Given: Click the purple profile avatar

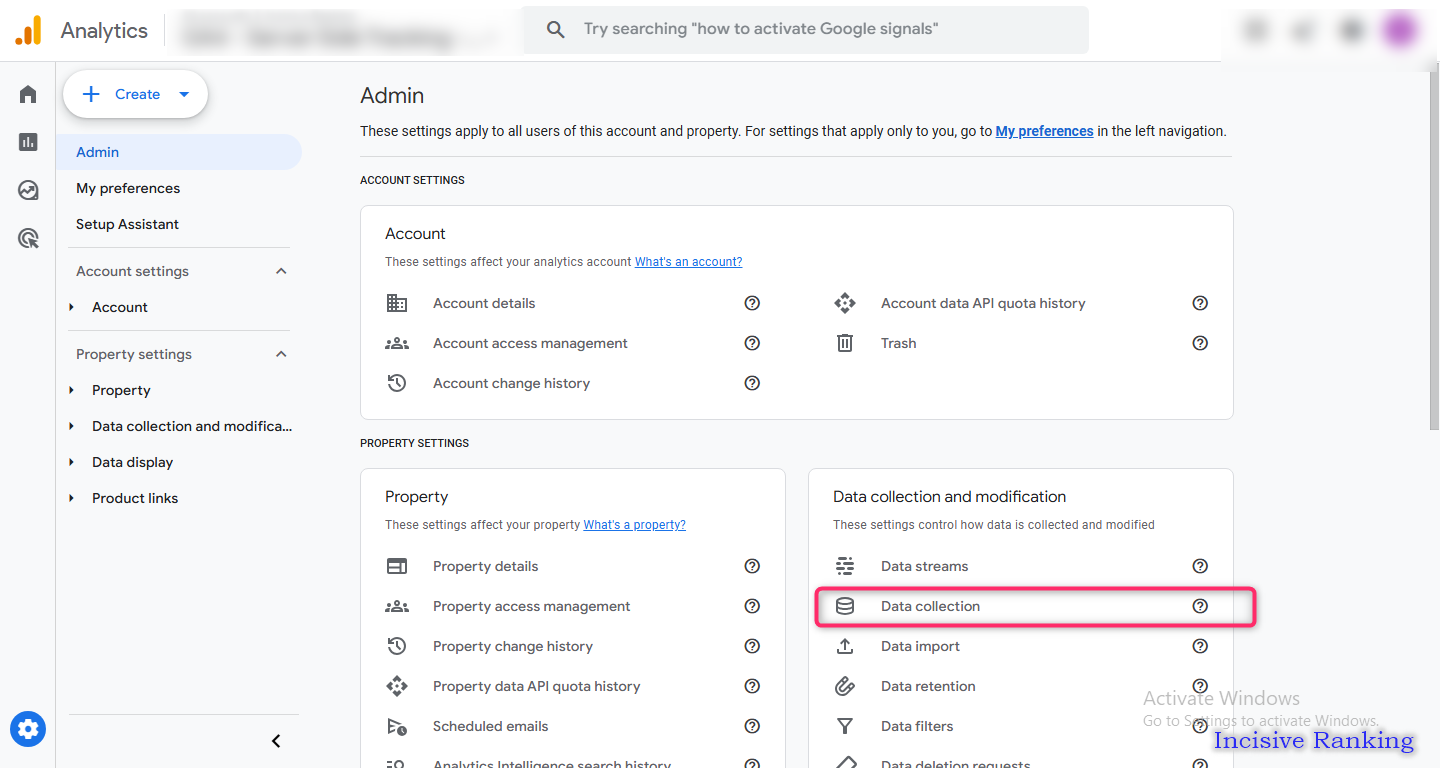Looking at the screenshot, I should pyautogui.click(x=1400, y=30).
